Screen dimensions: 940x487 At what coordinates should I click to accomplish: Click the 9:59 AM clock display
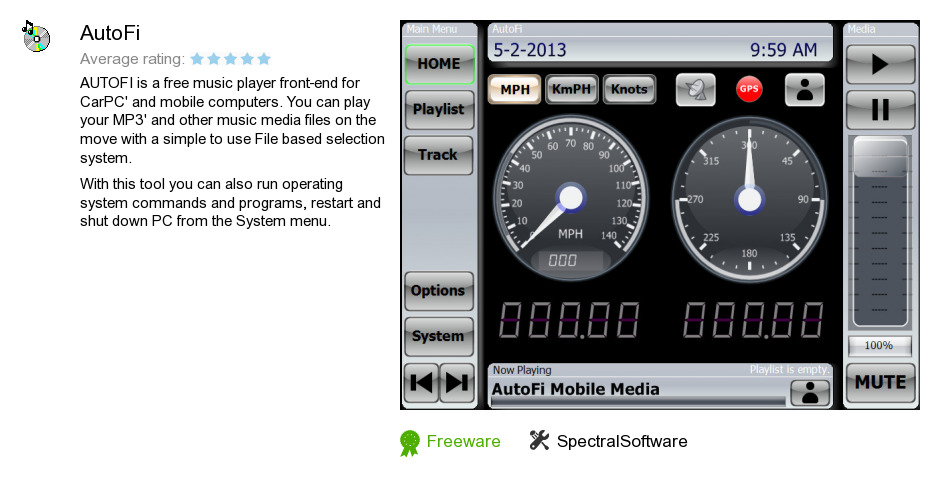pyautogui.click(x=784, y=50)
